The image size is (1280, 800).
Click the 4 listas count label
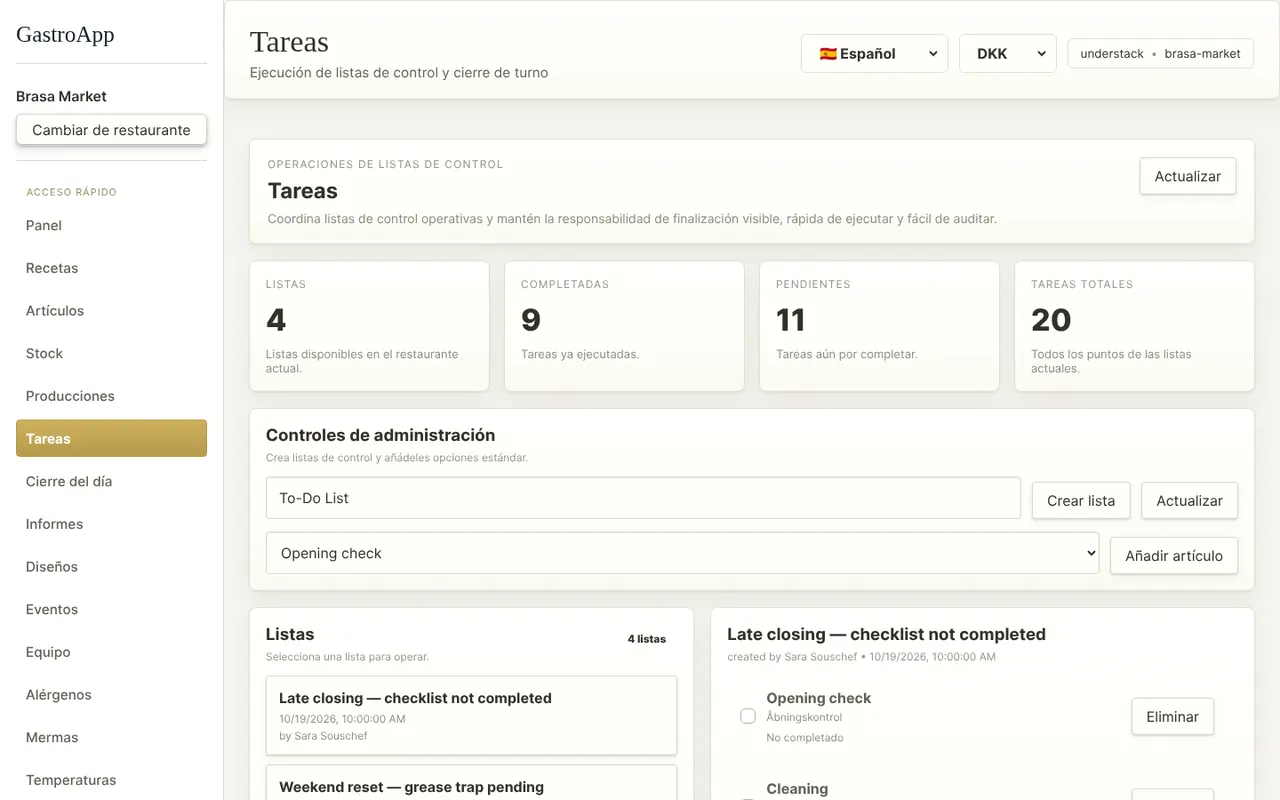(647, 639)
